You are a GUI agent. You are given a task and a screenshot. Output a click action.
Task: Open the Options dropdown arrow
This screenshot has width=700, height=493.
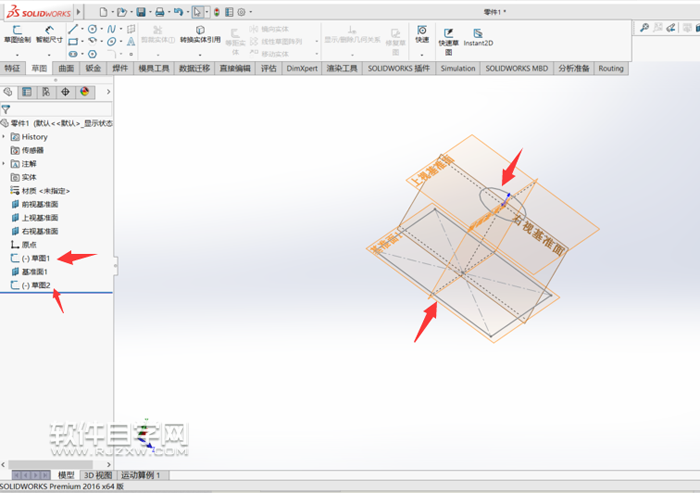[x=250, y=12]
